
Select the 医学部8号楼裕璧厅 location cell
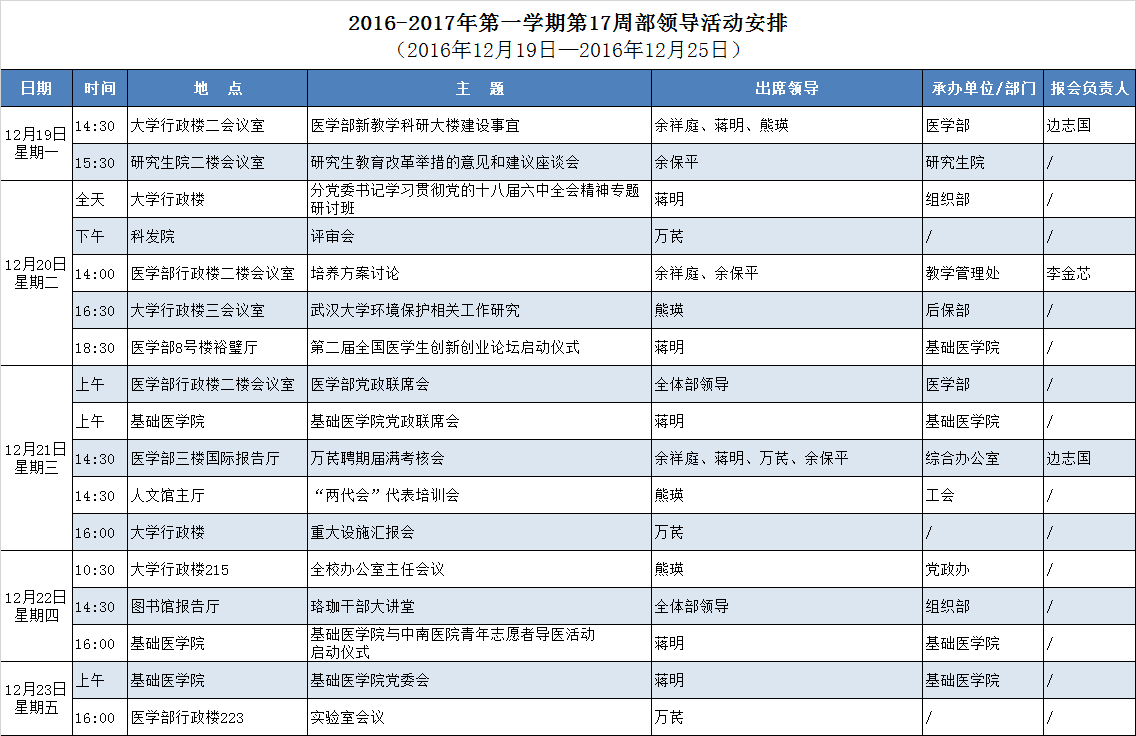(194, 348)
